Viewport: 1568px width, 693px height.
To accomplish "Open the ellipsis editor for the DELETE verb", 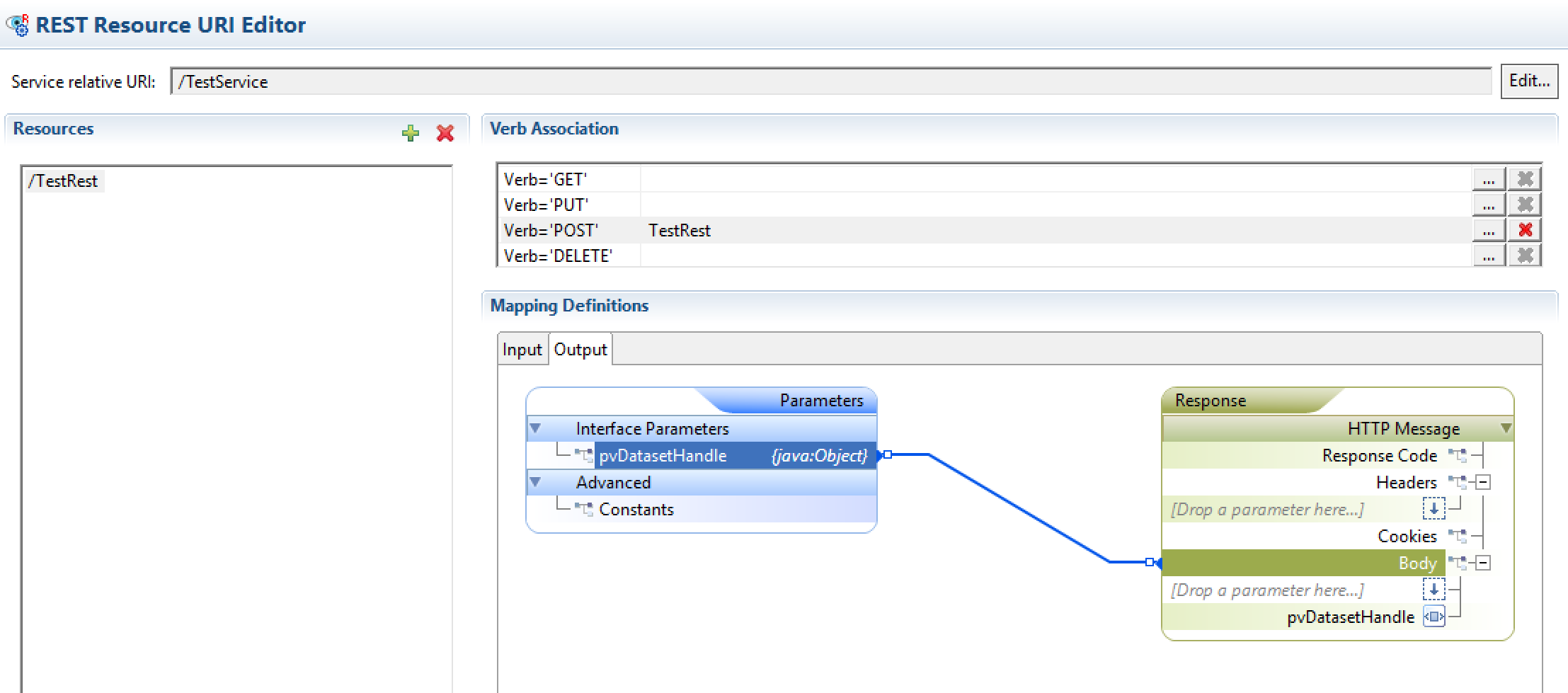I will point(1489,256).
